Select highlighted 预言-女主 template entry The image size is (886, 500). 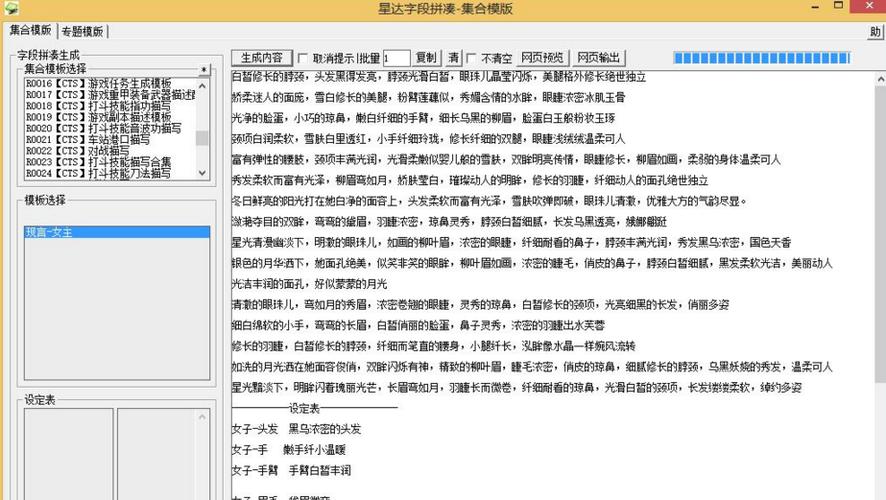(117, 232)
